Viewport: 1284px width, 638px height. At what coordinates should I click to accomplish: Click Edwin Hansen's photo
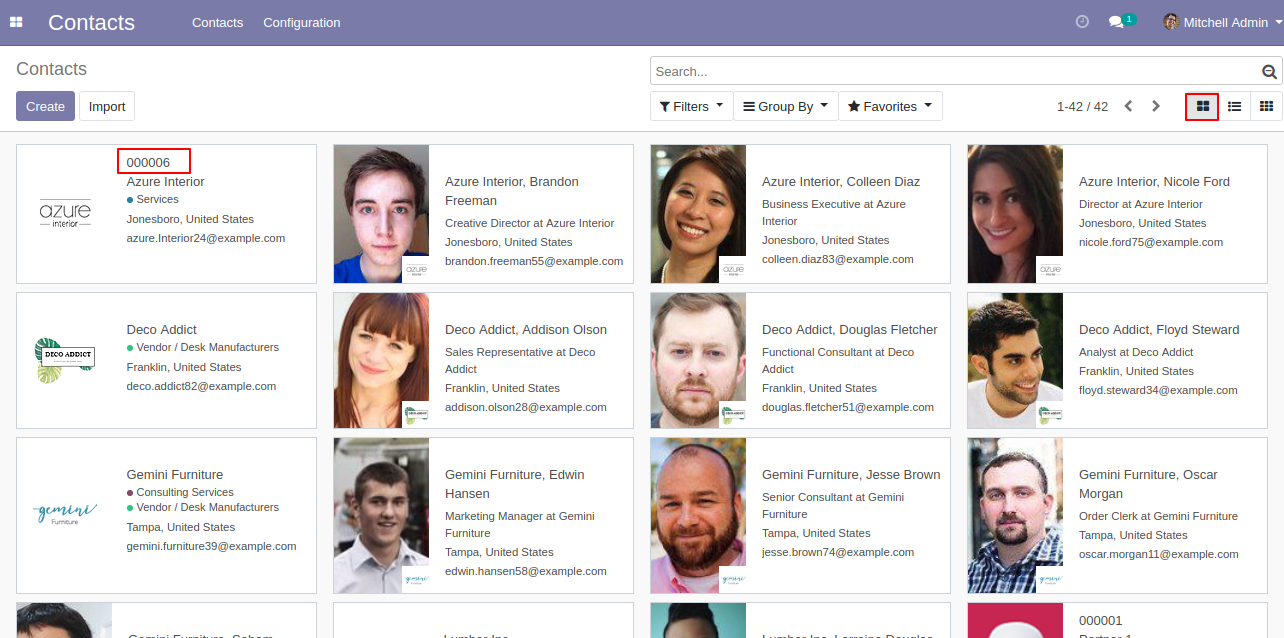[381, 515]
